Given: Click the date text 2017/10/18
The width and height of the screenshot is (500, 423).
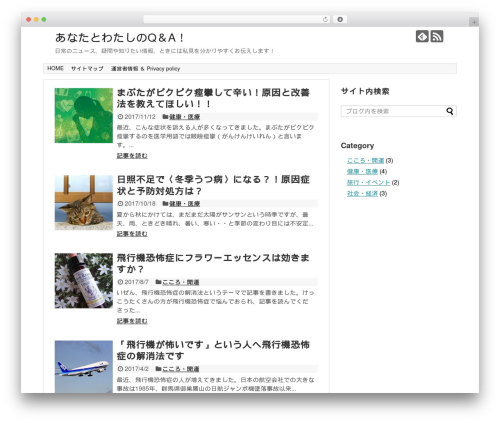Looking at the screenshot, I should [x=140, y=204].
